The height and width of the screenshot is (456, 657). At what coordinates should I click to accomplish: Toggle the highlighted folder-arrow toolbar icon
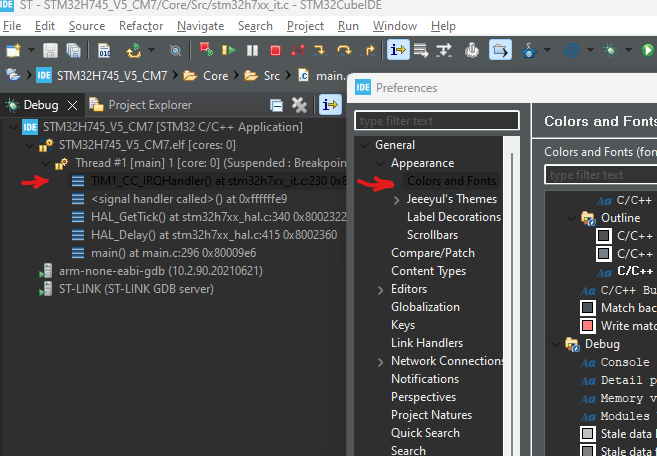[x=500, y=50]
